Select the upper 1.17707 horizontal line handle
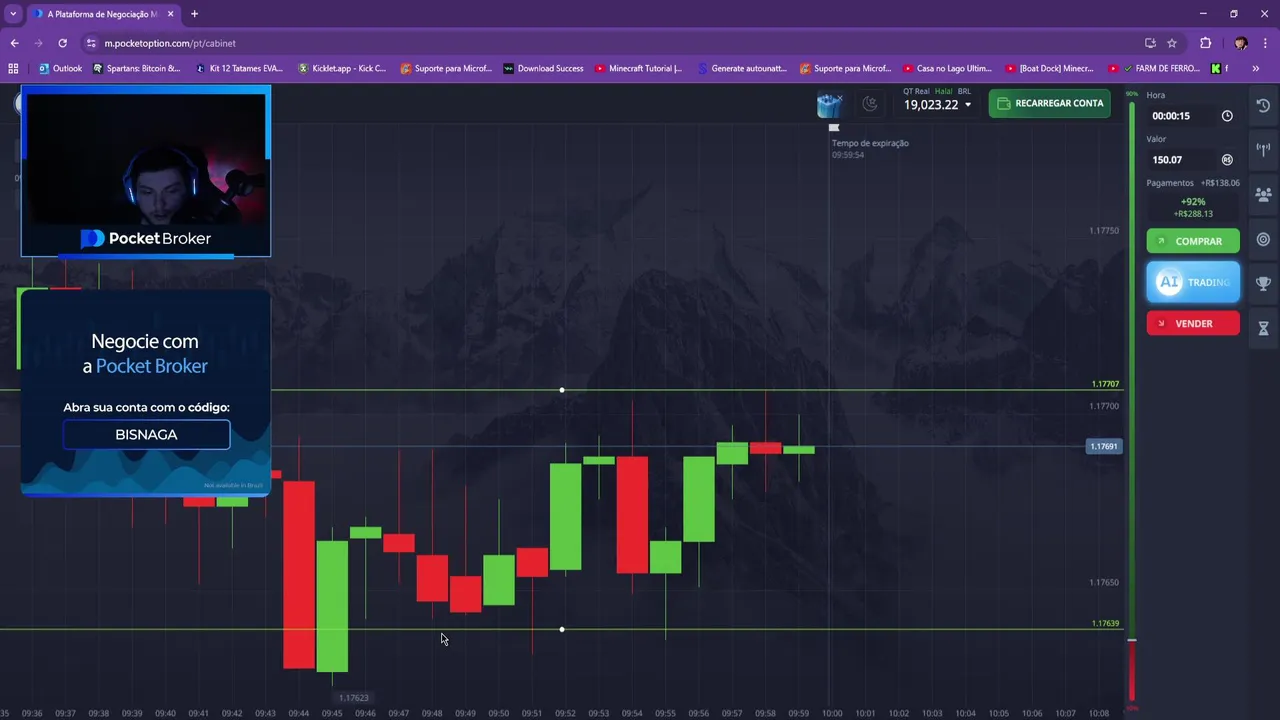This screenshot has width=1280, height=720. pyautogui.click(x=562, y=389)
